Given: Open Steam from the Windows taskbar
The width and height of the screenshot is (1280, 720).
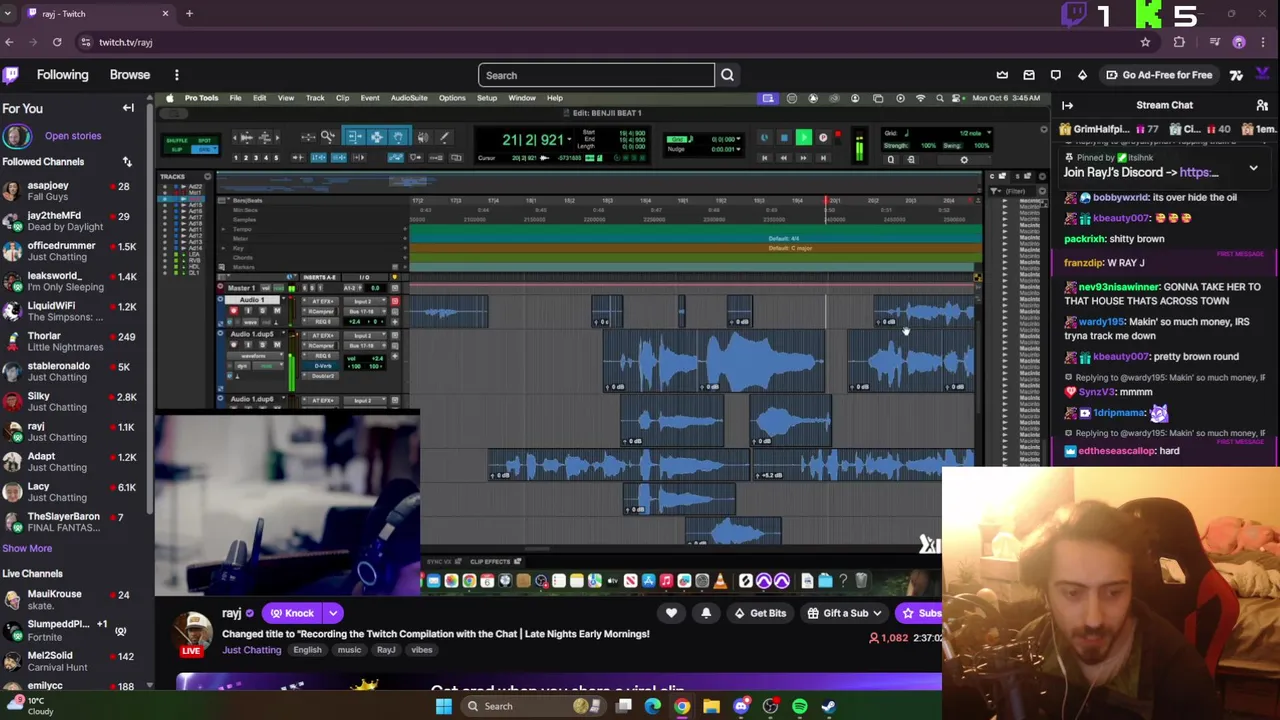Looking at the screenshot, I should [x=828, y=706].
